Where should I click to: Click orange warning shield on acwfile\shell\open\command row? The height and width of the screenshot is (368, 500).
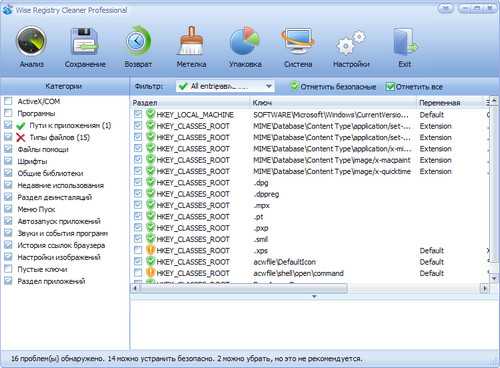[150, 273]
